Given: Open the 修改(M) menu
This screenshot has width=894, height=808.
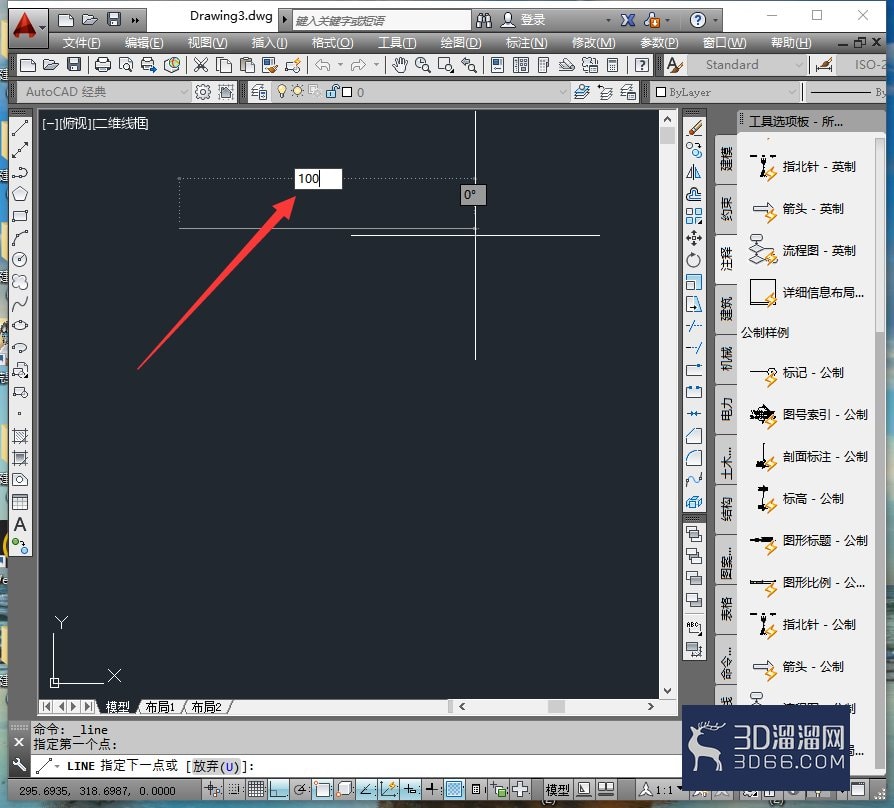Looking at the screenshot, I should (594, 43).
